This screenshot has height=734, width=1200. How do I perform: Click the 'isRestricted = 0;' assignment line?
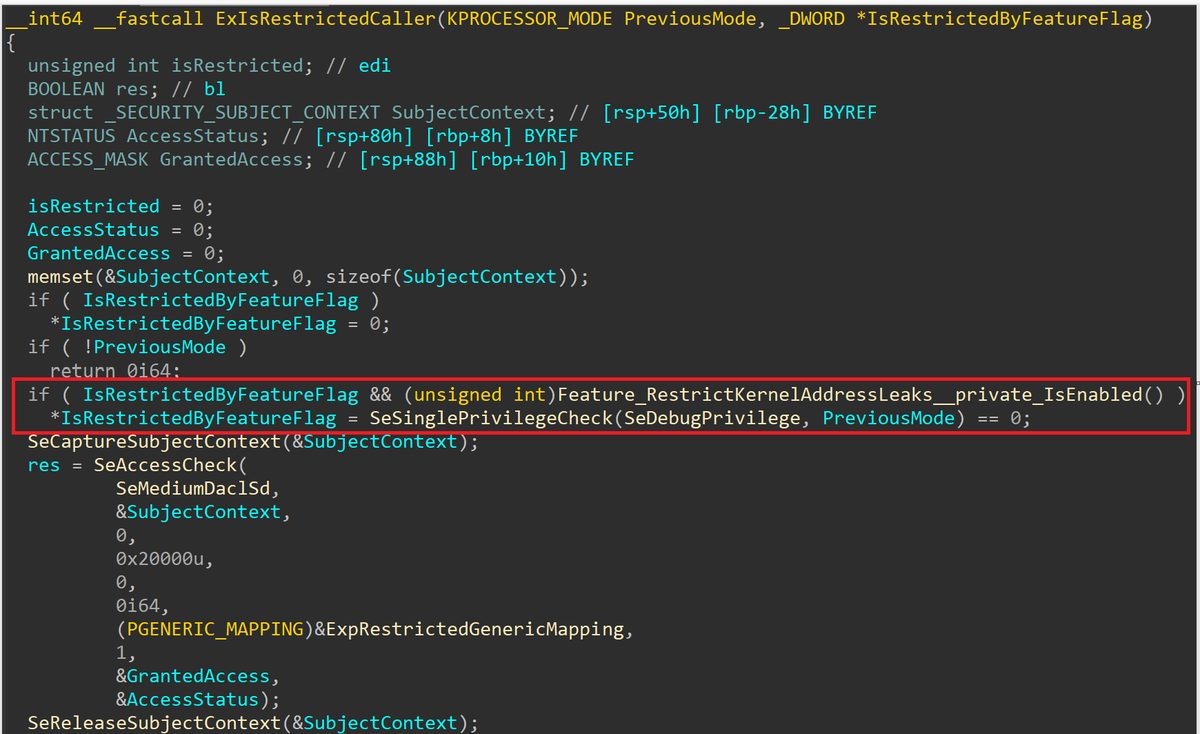(x=120, y=206)
